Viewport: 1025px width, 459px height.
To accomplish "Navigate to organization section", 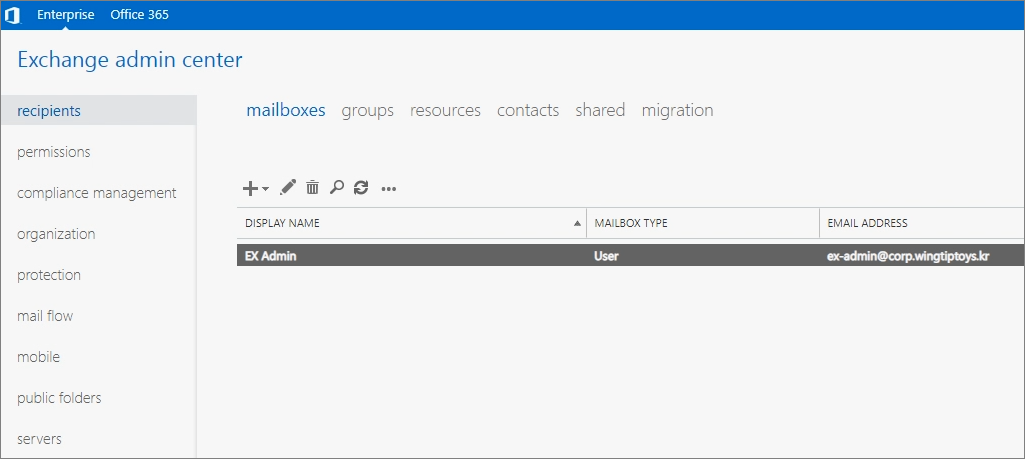I will 56,234.
